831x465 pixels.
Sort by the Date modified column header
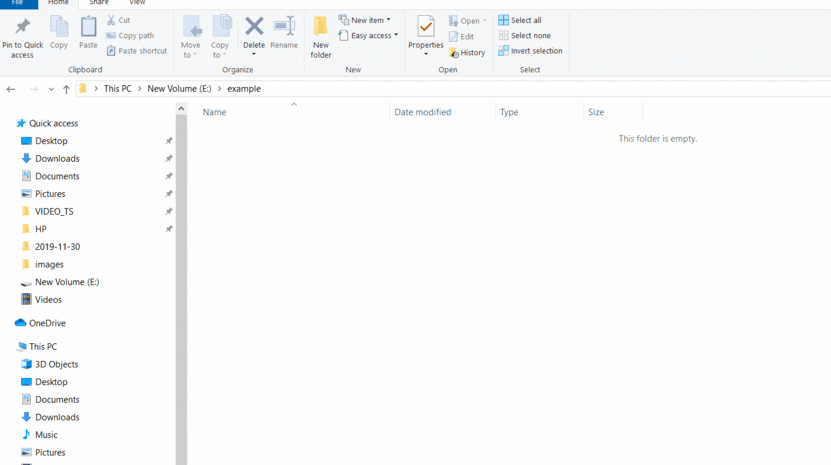click(x=423, y=112)
